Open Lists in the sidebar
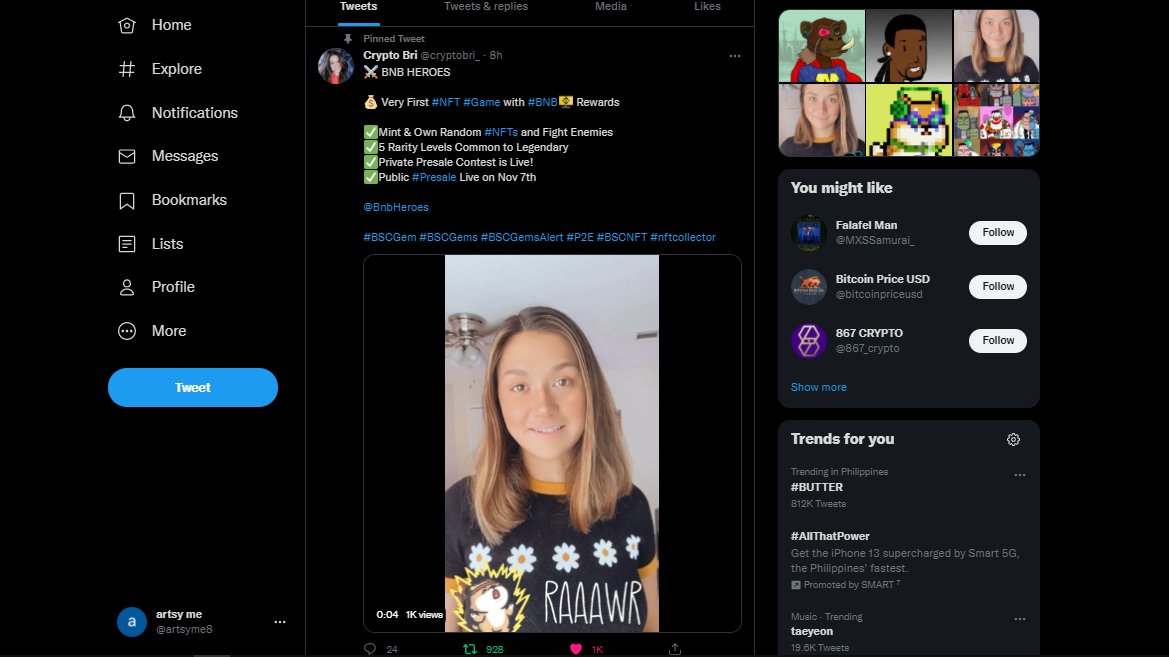Image resolution: width=1169 pixels, height=657 pixels. point(151,244)
